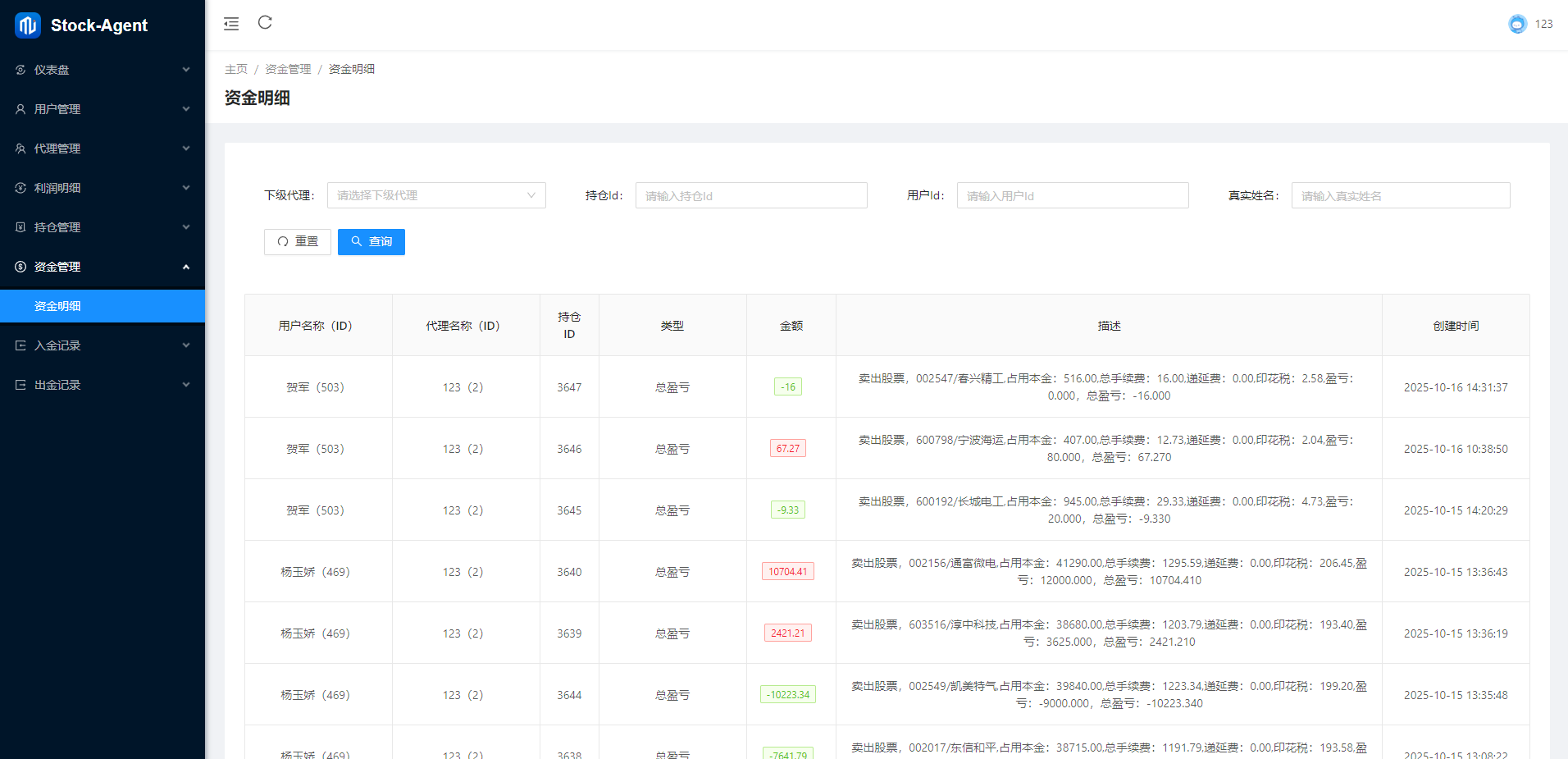Click the dashboard (仪表盘) sidebar icon
Viewport: 1568px width, 759px height.
tap(21, 70)
